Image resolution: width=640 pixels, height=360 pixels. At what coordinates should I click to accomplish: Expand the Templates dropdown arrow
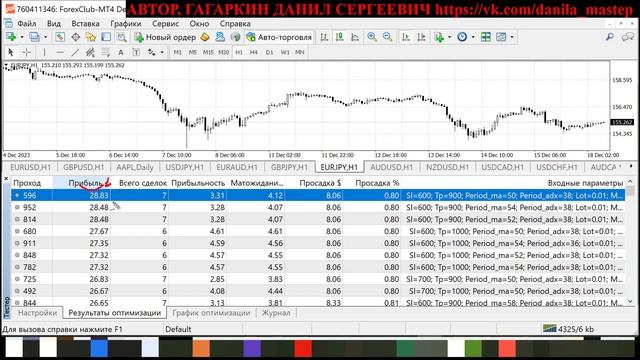[x=512, y=37]
